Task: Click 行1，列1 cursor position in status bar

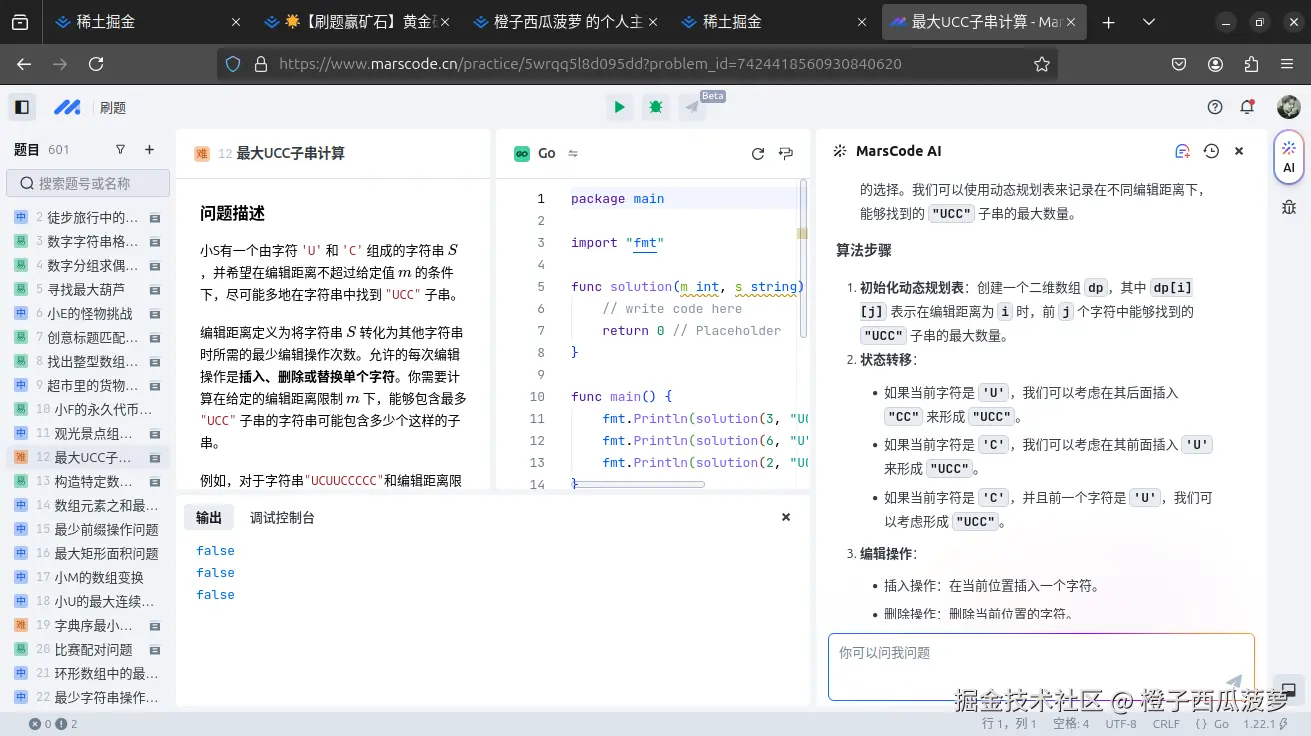Action: 1010,724
